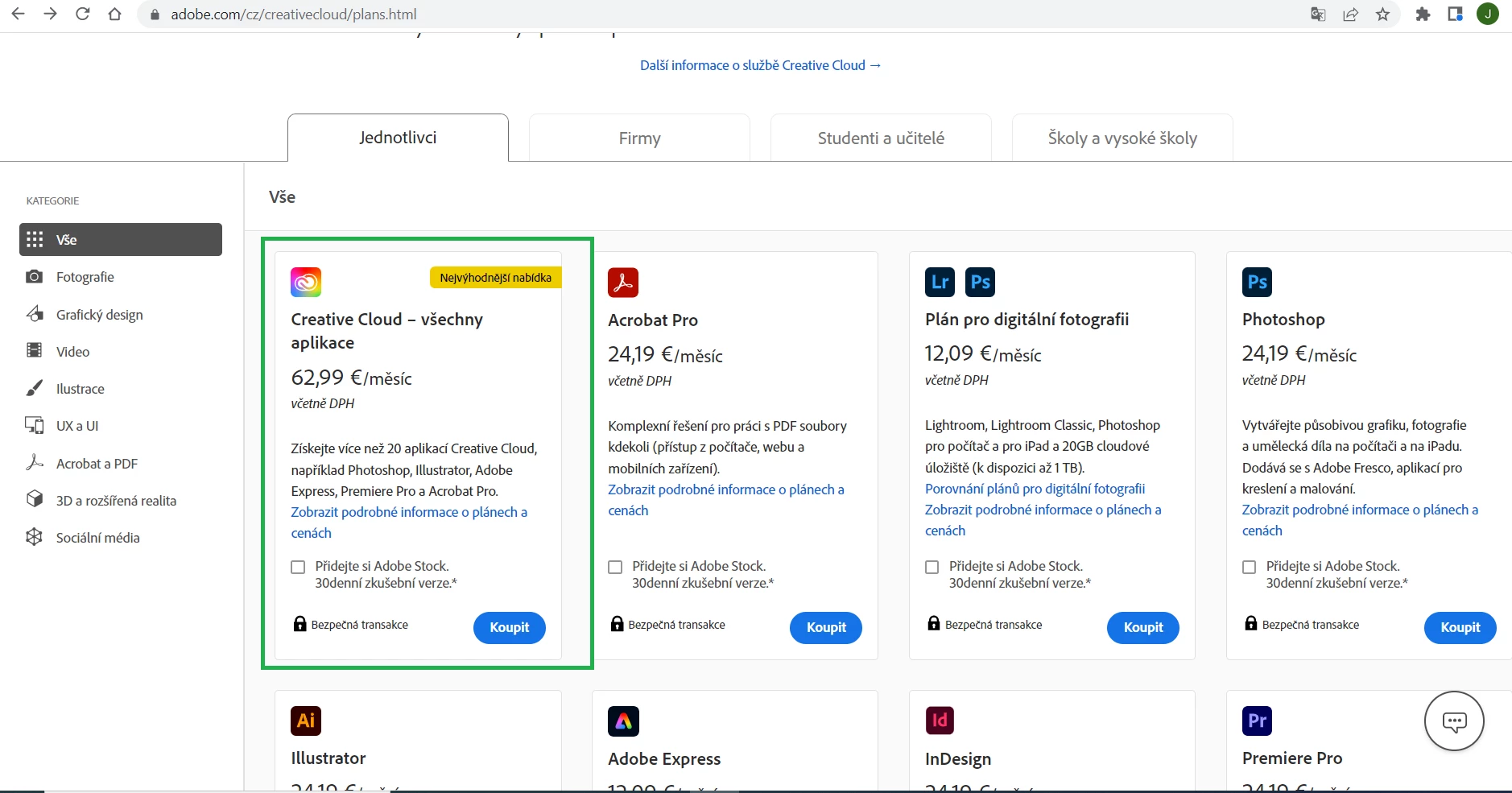Bookmark this page with the star
Viewport: 1512px width, 793px height.
[x=1382, y=14]
